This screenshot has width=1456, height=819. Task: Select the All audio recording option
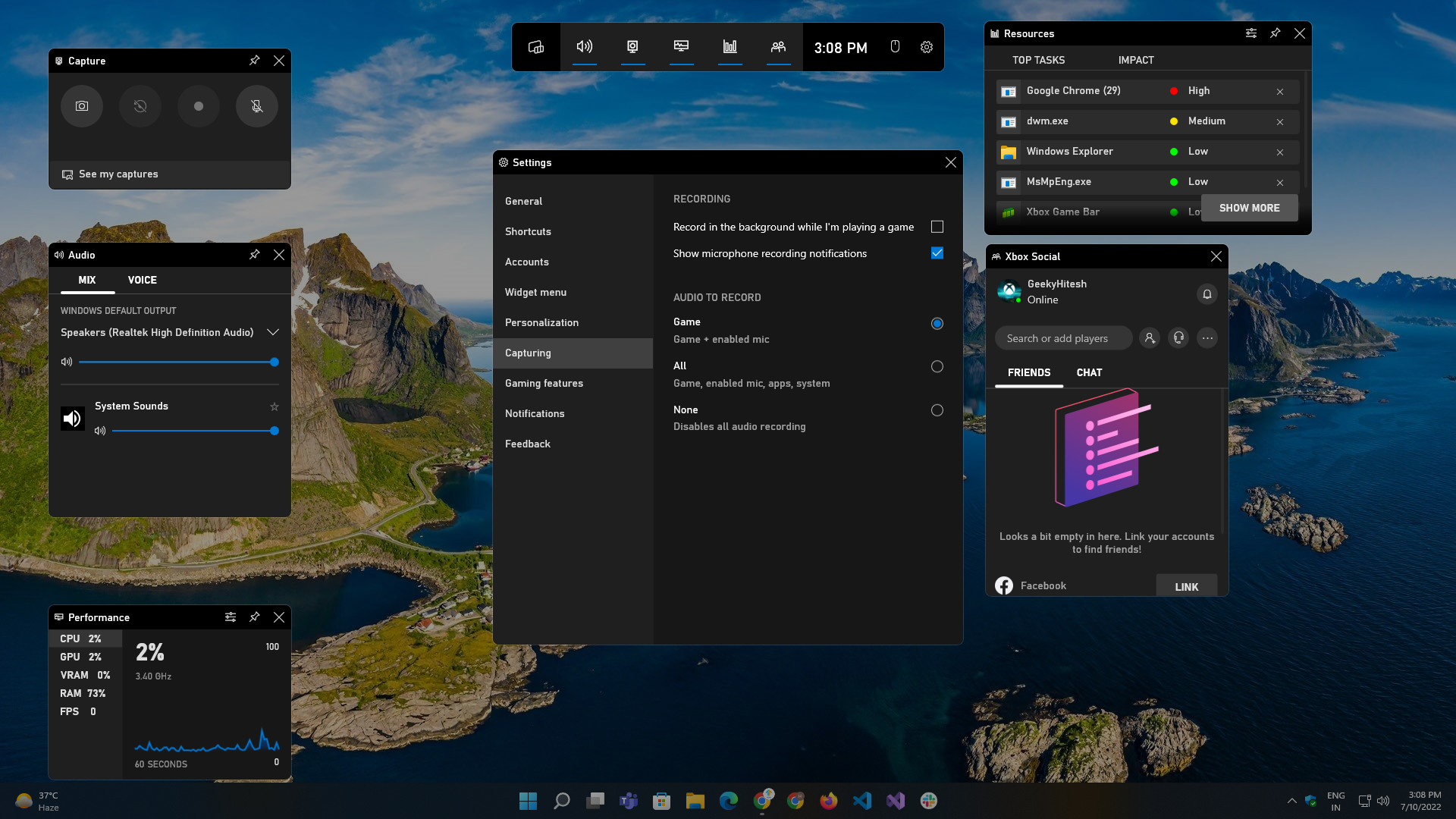pyautogui.click(x=937, y=367)
